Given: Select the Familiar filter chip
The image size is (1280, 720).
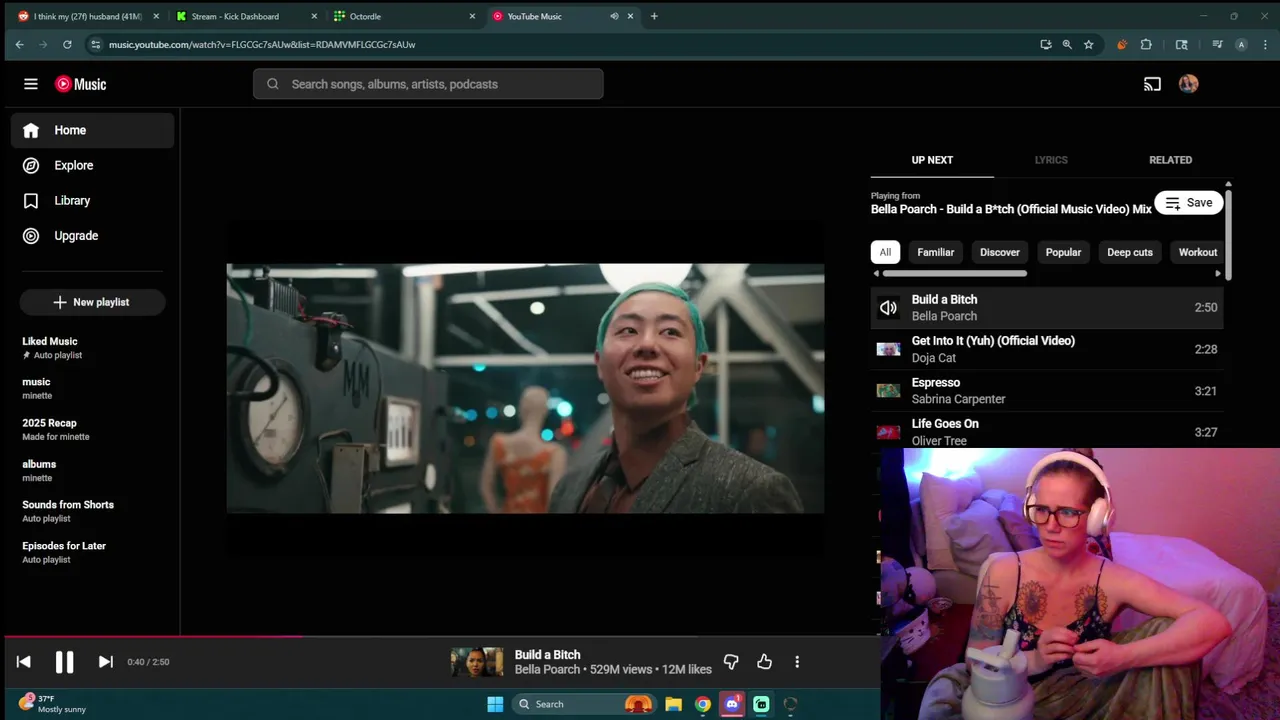Looking at the screenshot, I should point(936,252).
